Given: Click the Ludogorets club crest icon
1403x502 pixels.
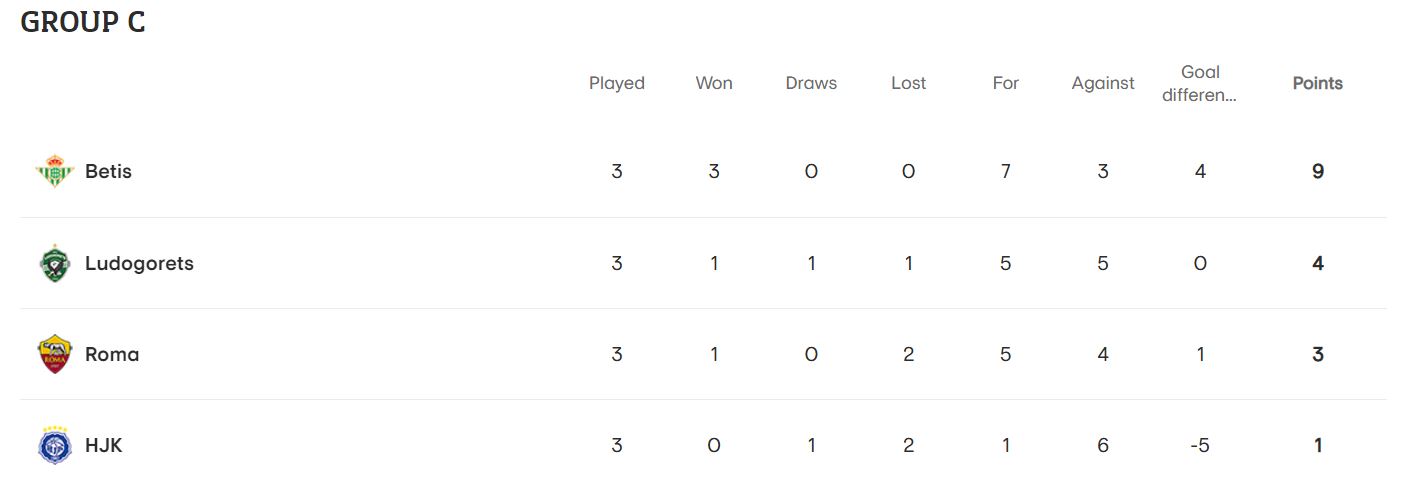Looking at the screenshot, I should click(x=55, y=264).
